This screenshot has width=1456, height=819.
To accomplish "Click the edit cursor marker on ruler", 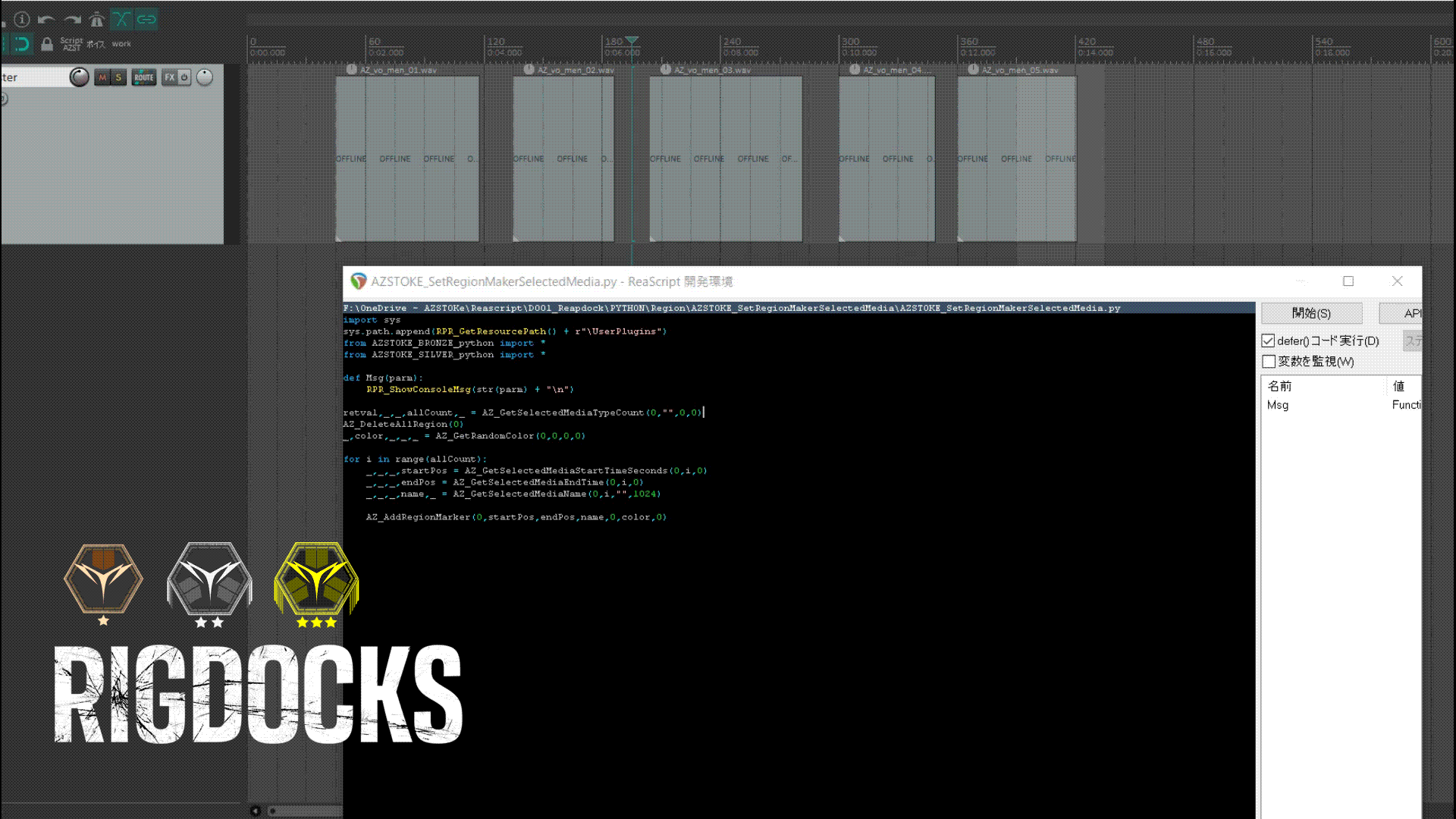I will click(x=632, y=40).
